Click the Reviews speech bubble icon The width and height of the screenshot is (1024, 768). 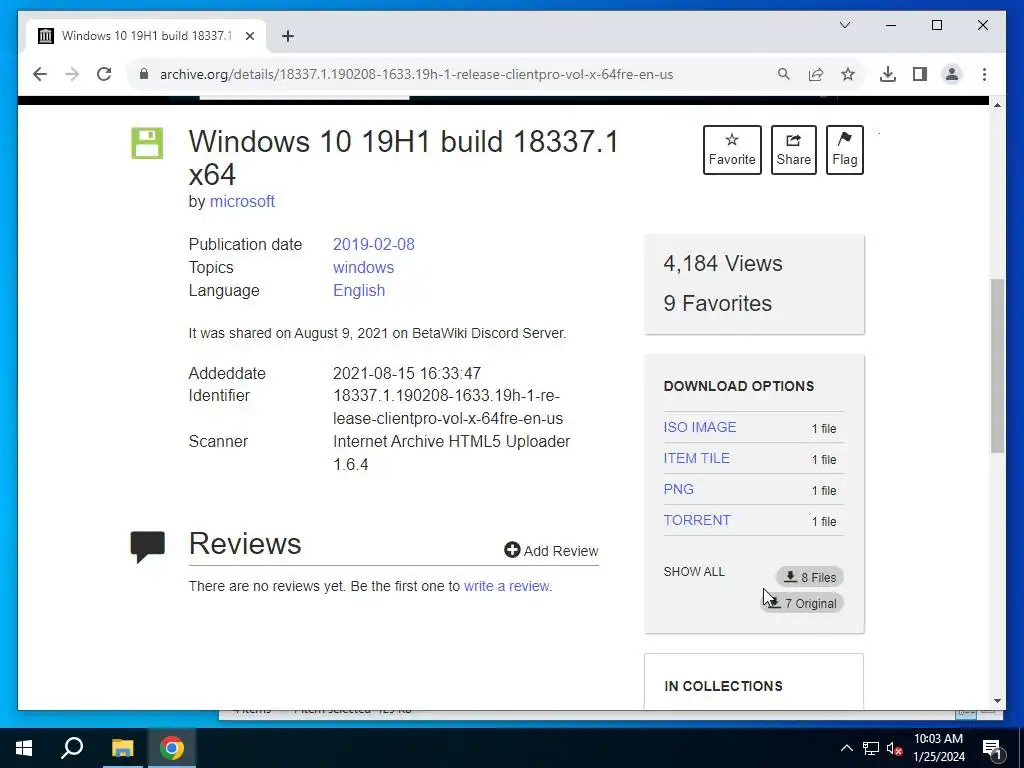tap(148, 547)
